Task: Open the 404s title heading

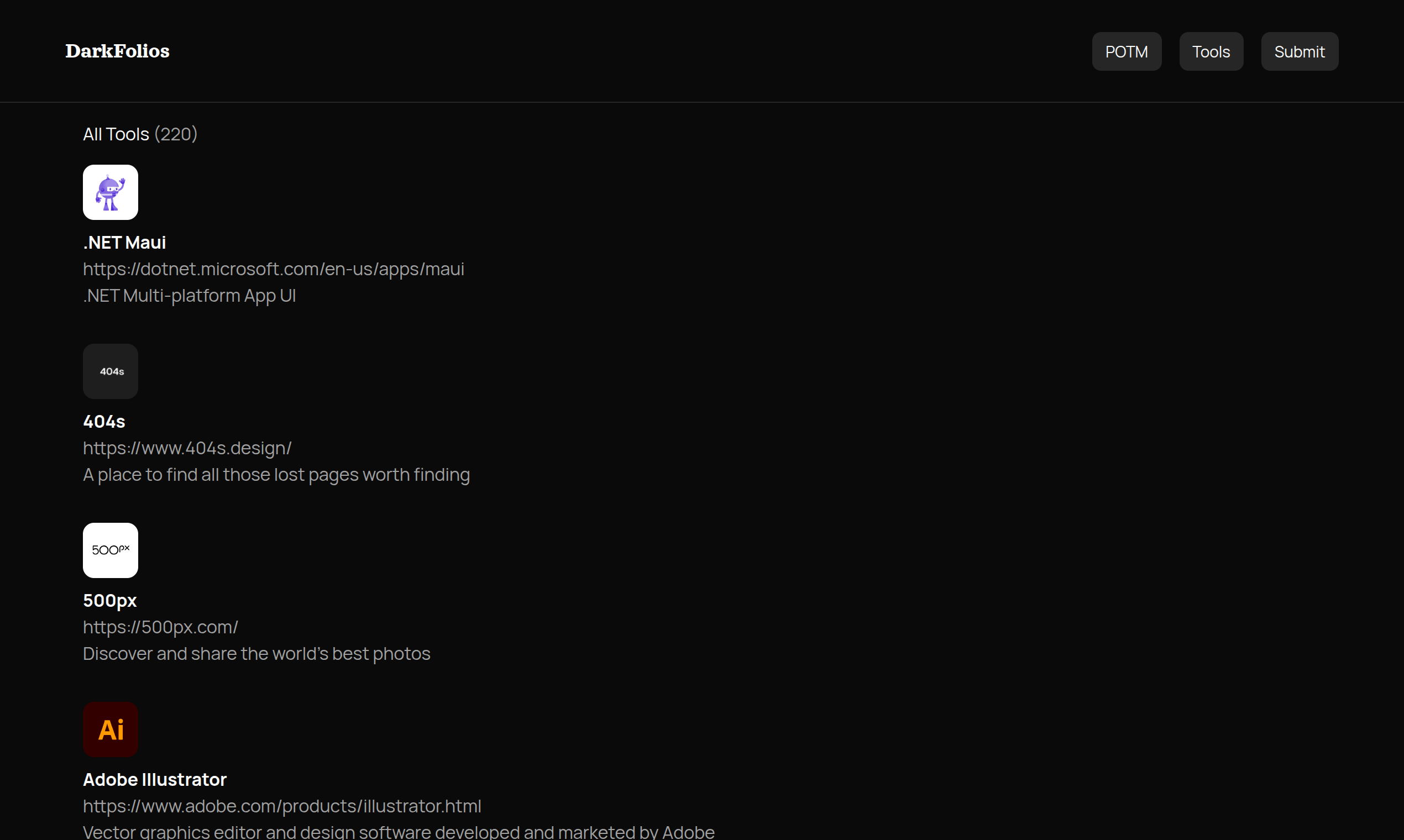Action: click(x=104, y=421)
